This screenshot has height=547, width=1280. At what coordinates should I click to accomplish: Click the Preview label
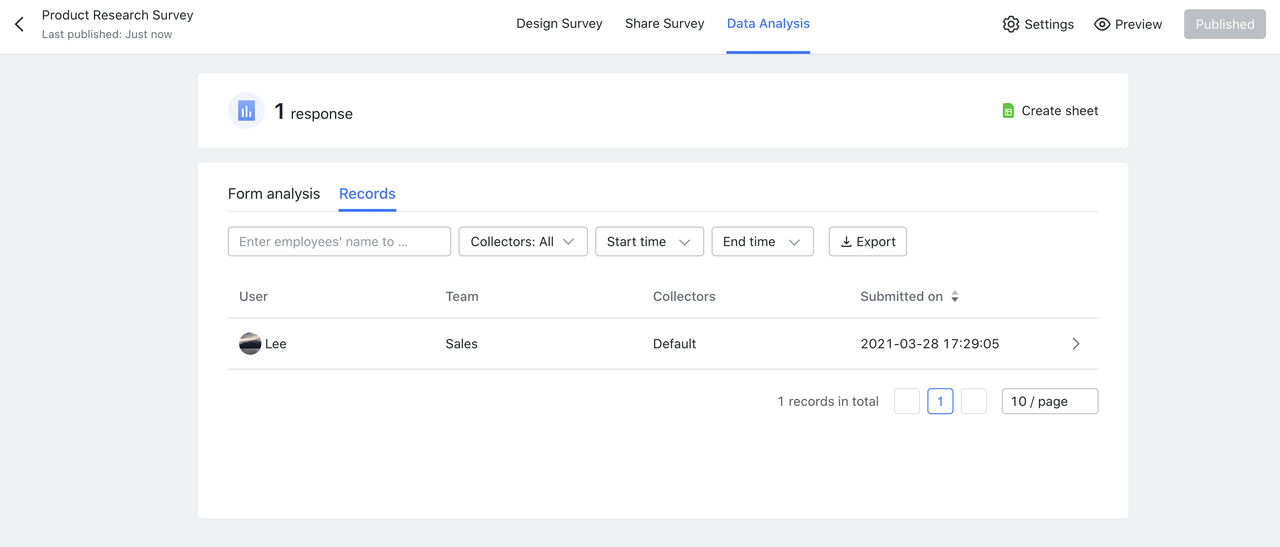tap(1139, 24)
